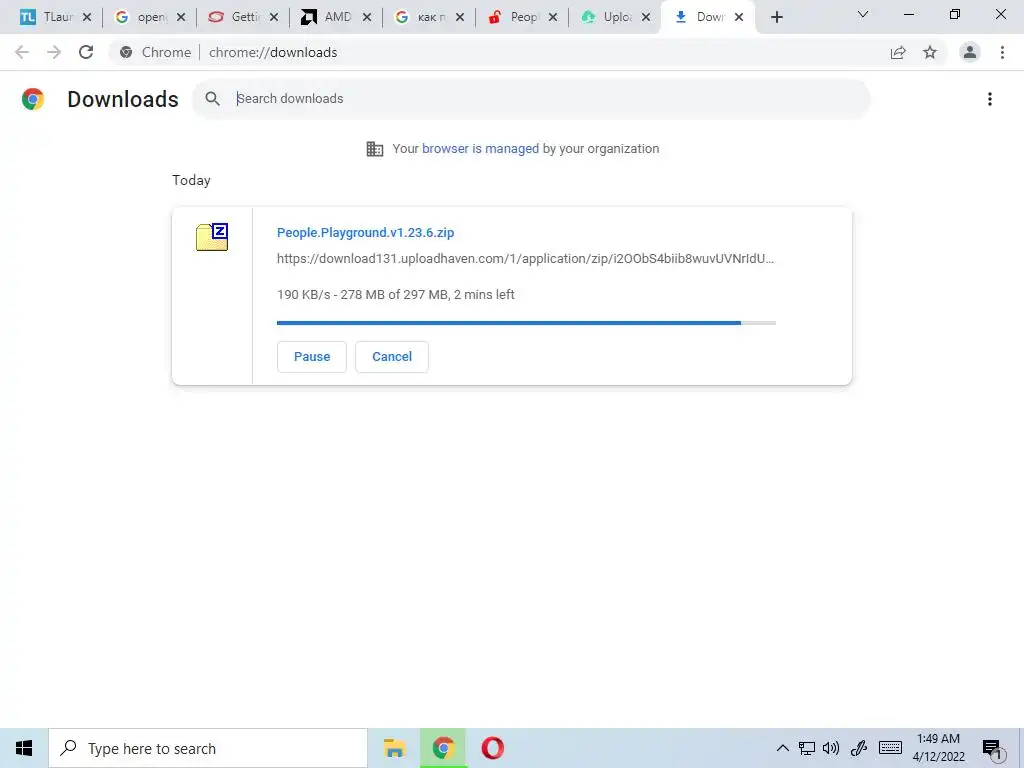1024x768 pixels.
Task: Click the network tray icon
Action: [x=807, y=748]
